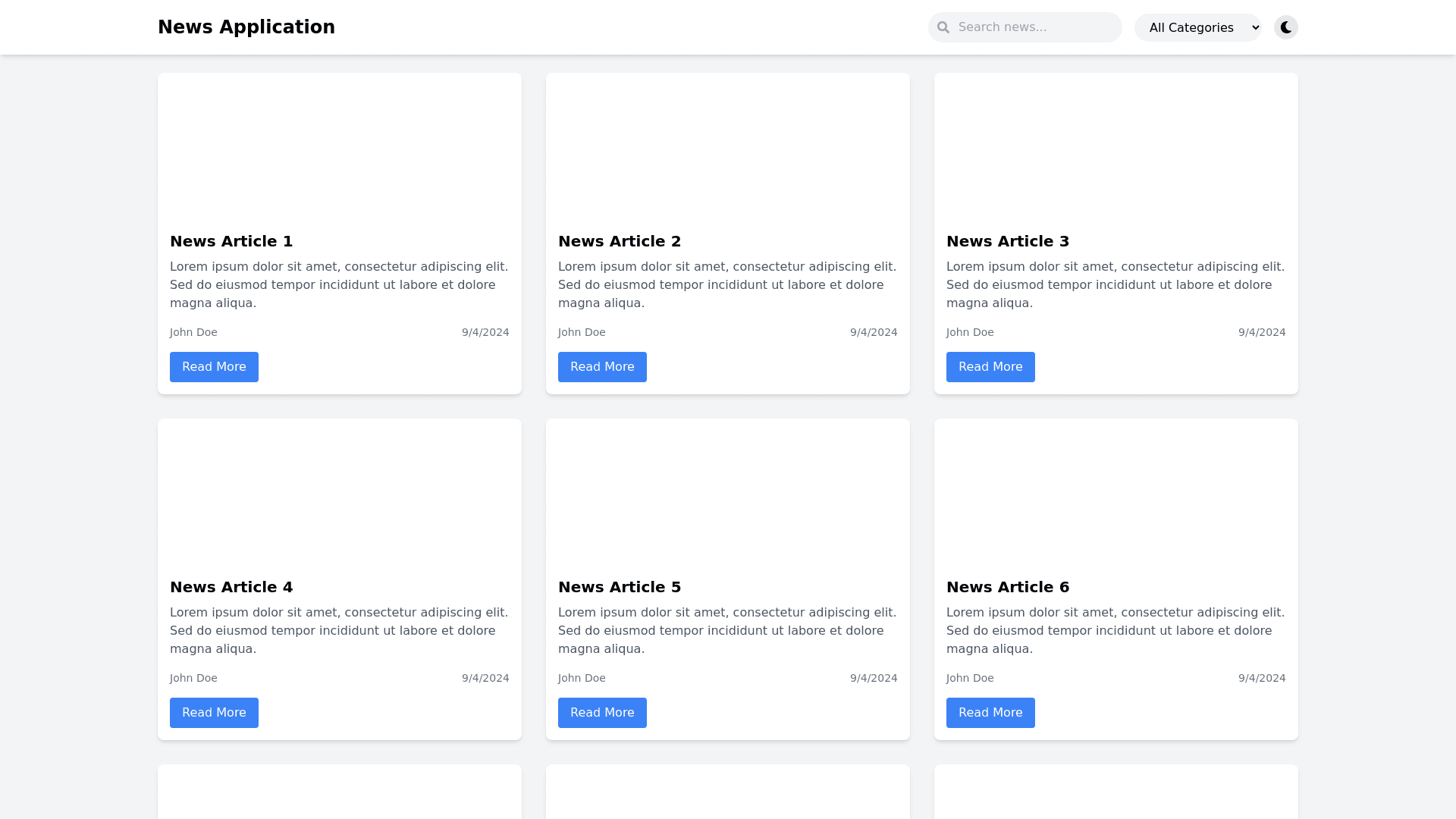Open the All Categories dropdown
The image size is (1456, 819).
1197,27
